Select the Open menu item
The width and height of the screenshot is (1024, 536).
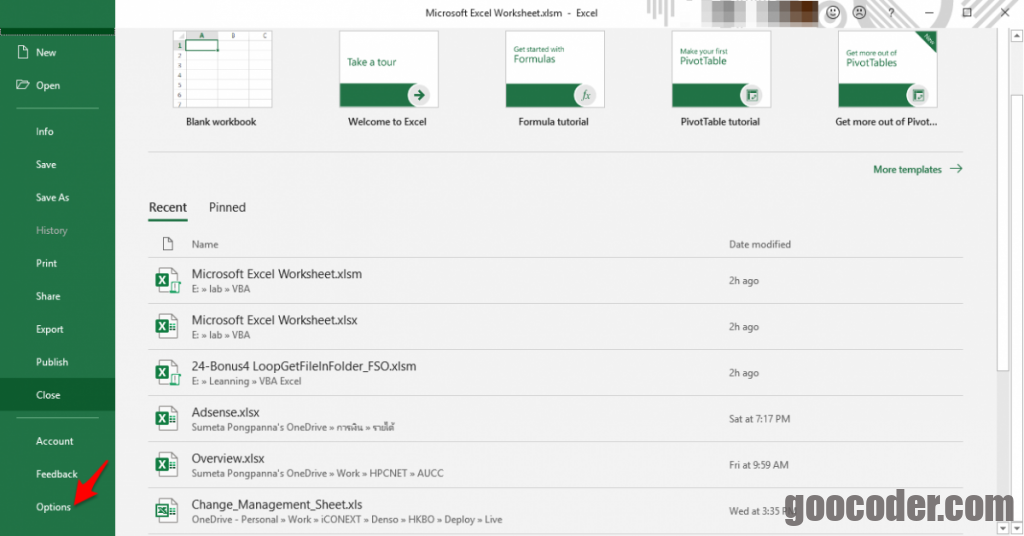point(57,85)
